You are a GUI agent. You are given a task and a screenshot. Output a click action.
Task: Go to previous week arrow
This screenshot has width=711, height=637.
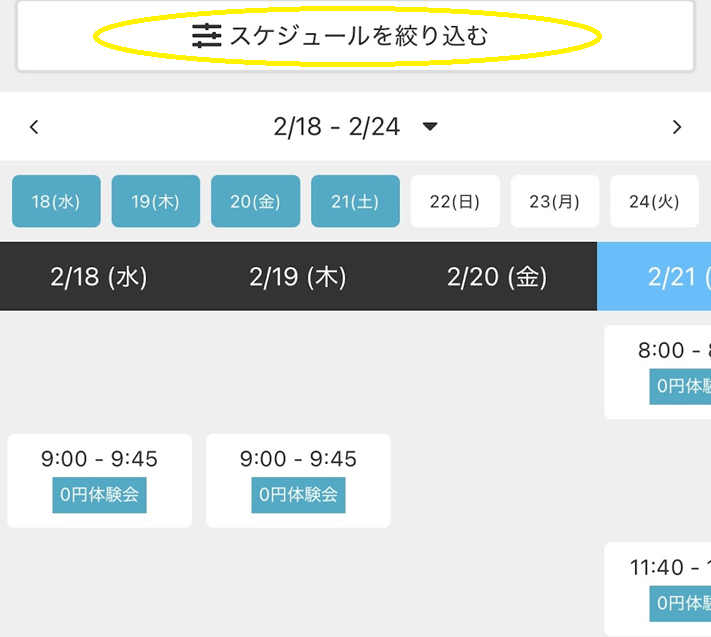34,127
